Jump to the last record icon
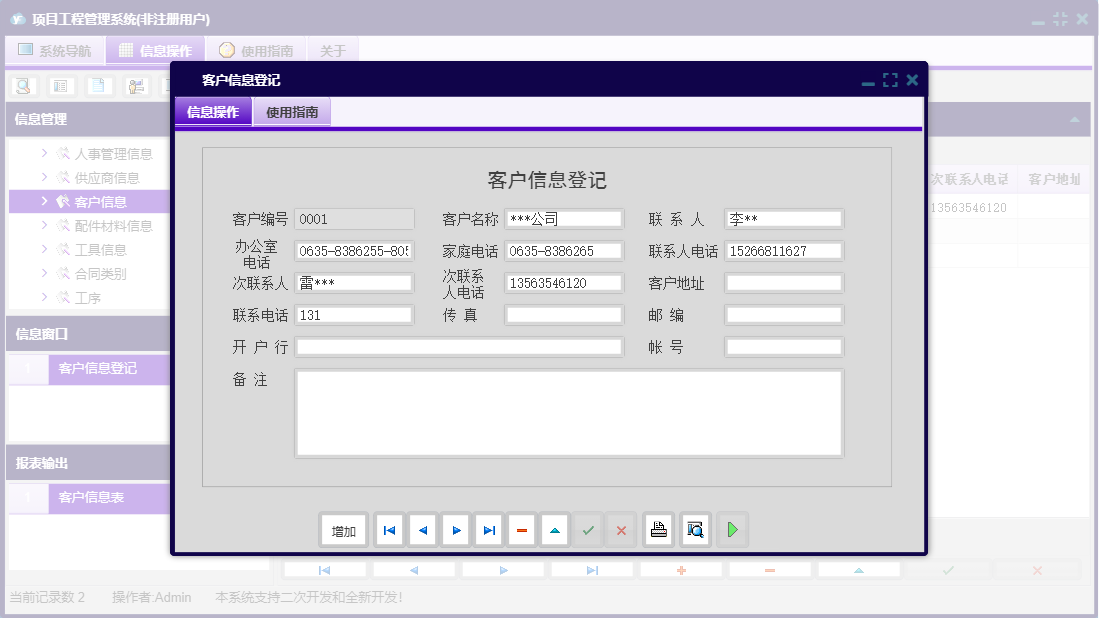The image size is (1099, 618). [x=489, y=529]
